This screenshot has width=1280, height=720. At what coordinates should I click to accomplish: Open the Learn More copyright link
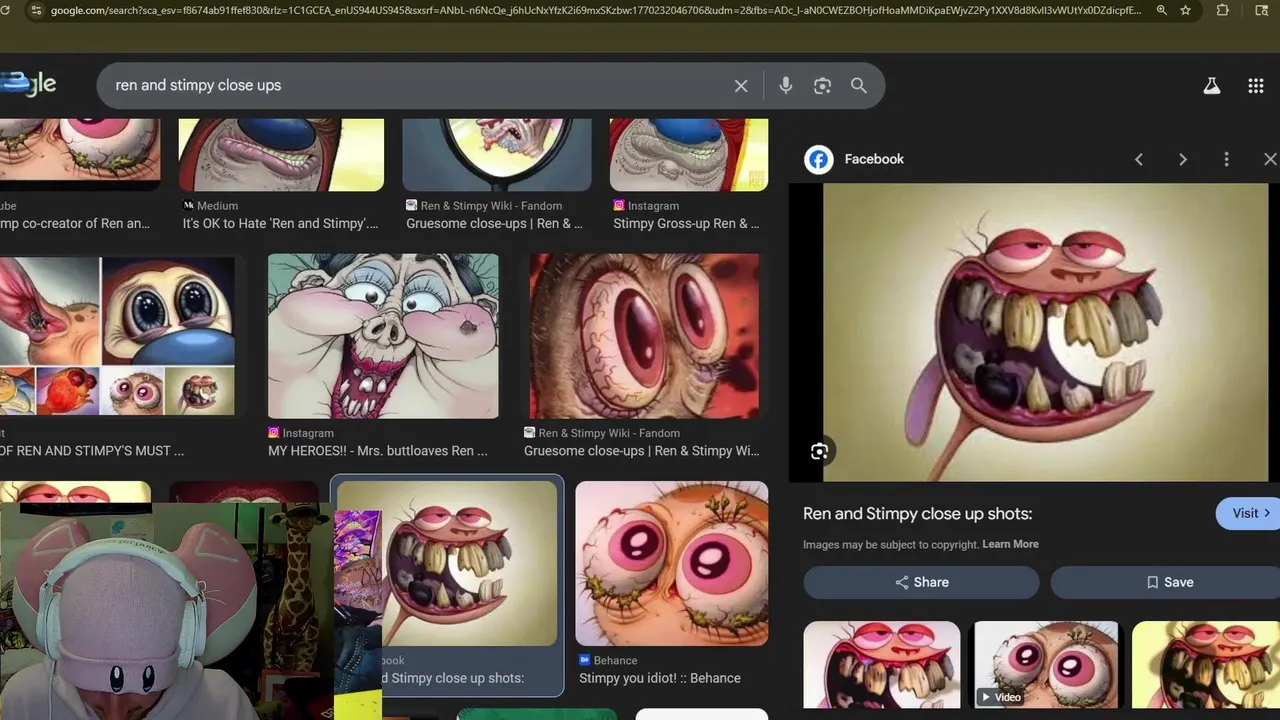1010,544
